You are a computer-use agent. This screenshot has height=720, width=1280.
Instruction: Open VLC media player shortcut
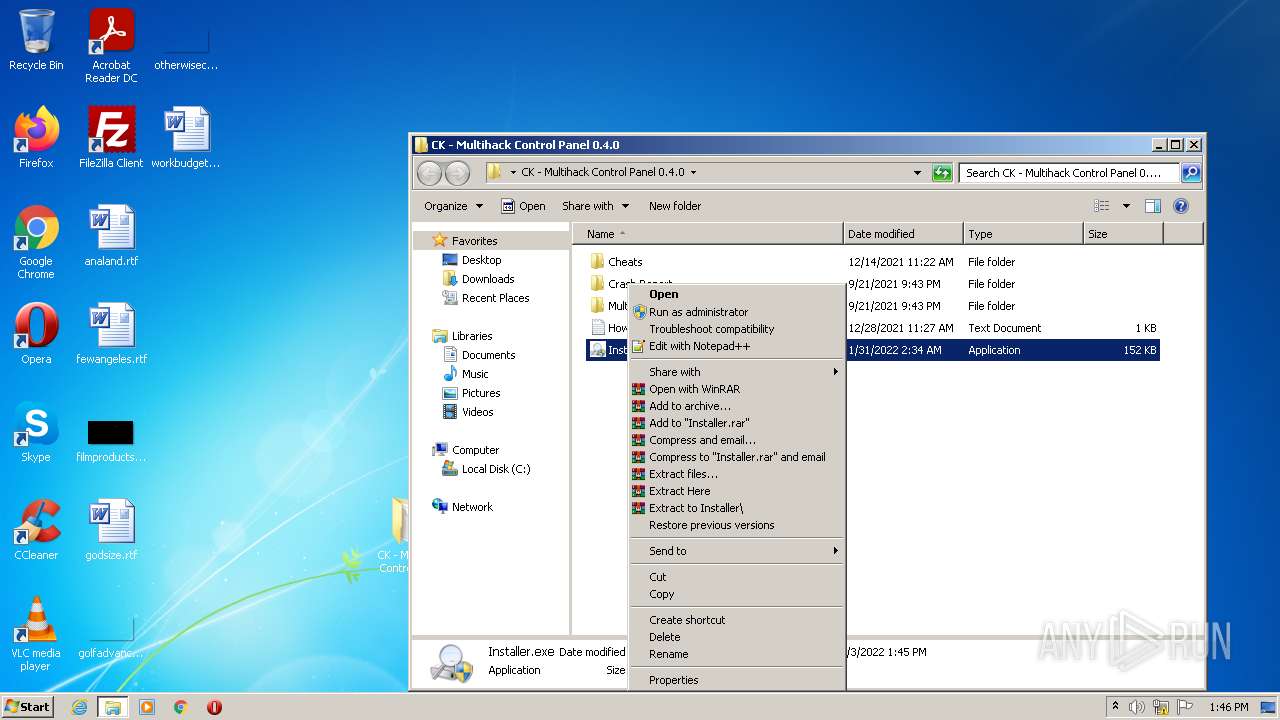point(36,634)
